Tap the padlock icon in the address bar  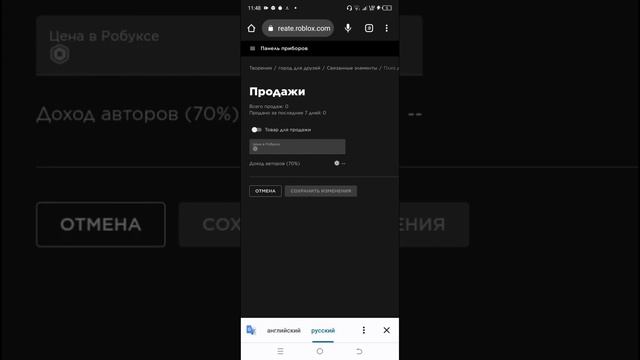[270, 28]
